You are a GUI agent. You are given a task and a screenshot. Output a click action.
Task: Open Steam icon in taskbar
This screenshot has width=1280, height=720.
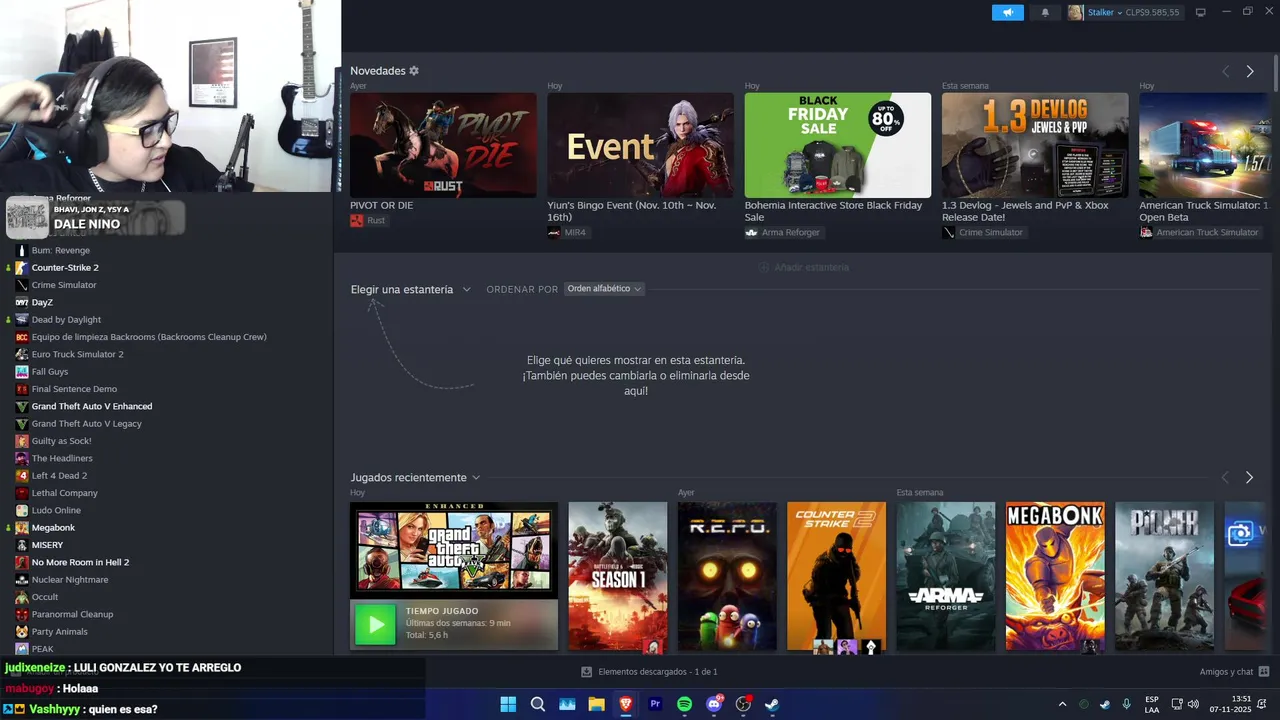click(772, 704)
